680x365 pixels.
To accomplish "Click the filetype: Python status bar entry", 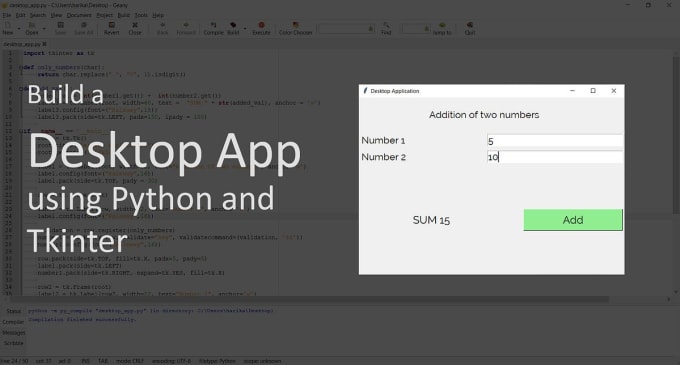I will (217, 361).
